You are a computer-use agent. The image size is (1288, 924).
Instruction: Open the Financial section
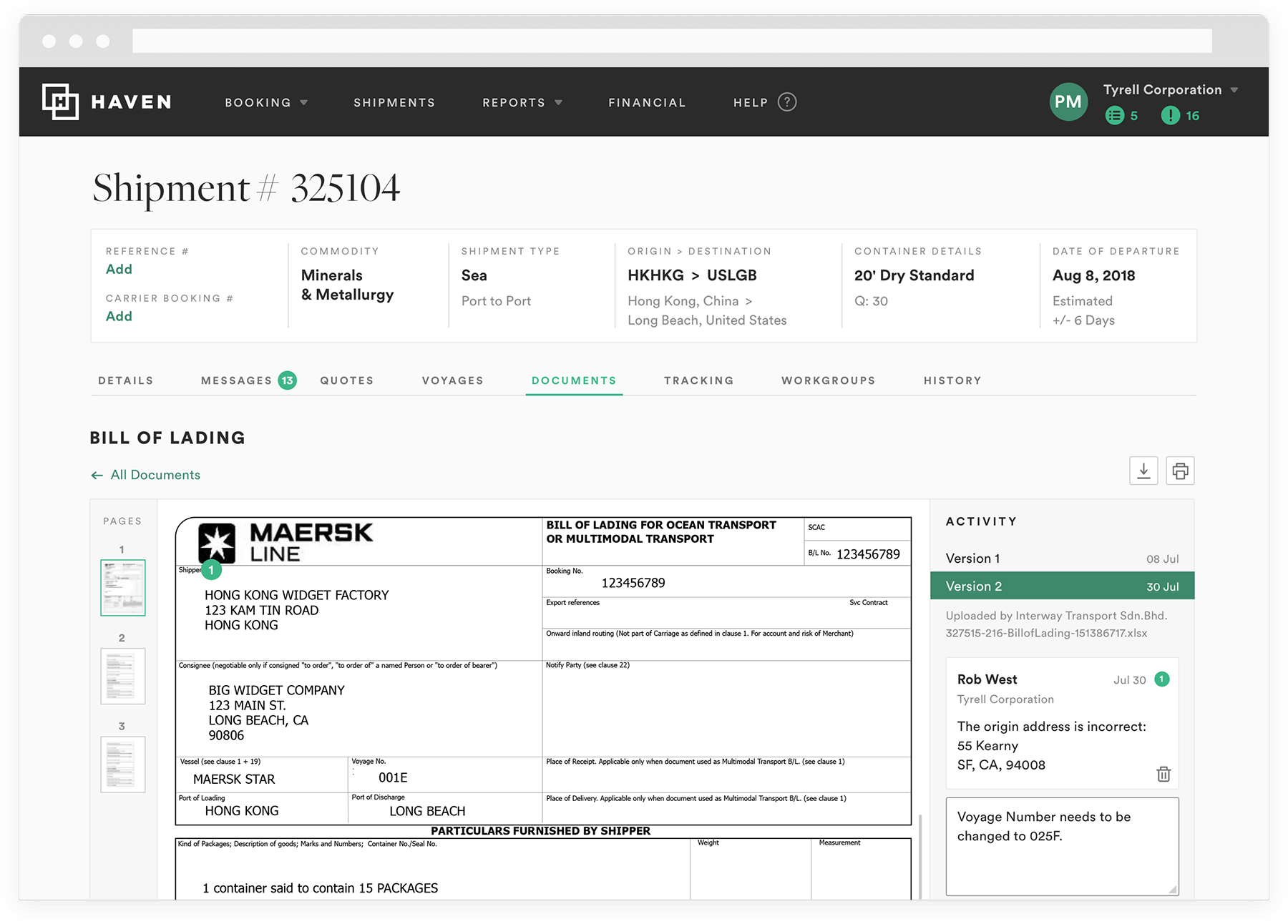coord(647,102)
